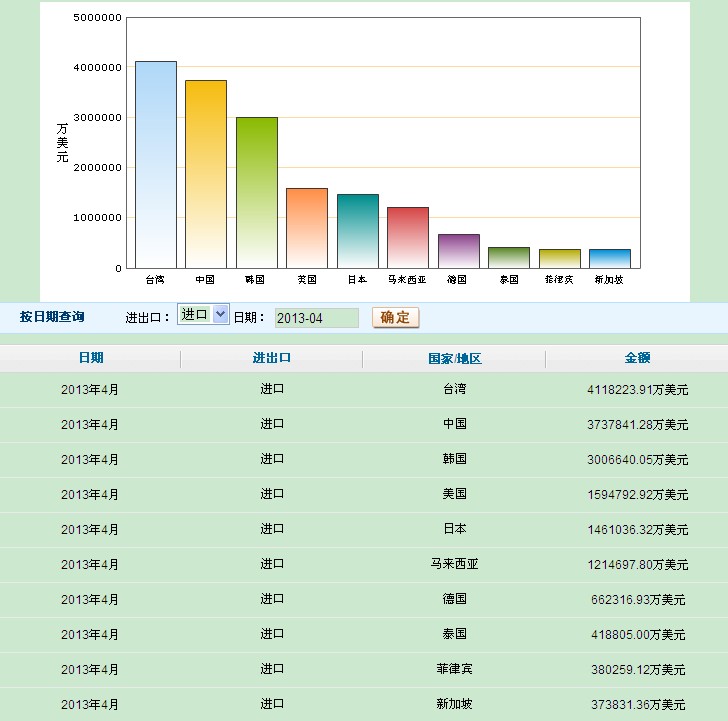Click the light blue 台湾 bar in chart
The width and height of the screenshot is (728, 721).
tap(156, 165)
